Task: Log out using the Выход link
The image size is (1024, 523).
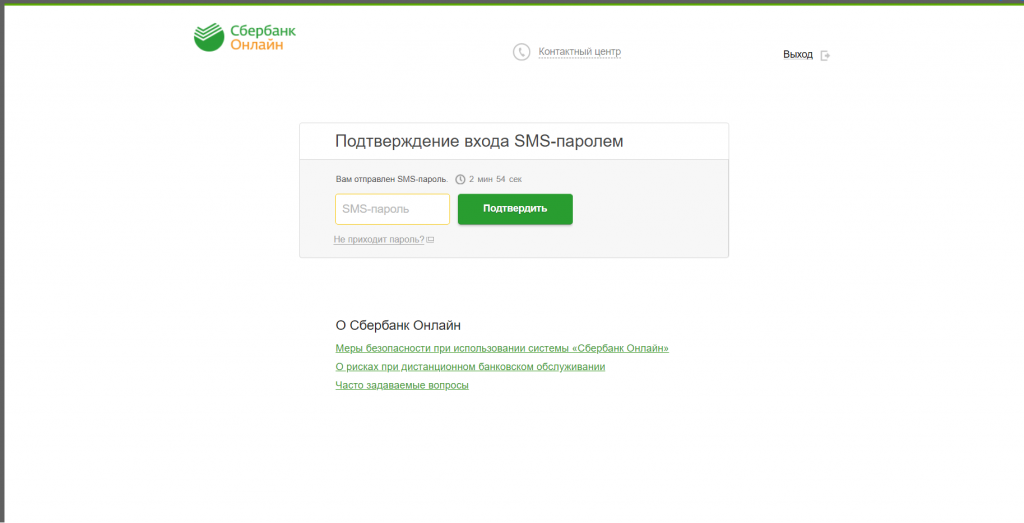Action: coord(797,55)
